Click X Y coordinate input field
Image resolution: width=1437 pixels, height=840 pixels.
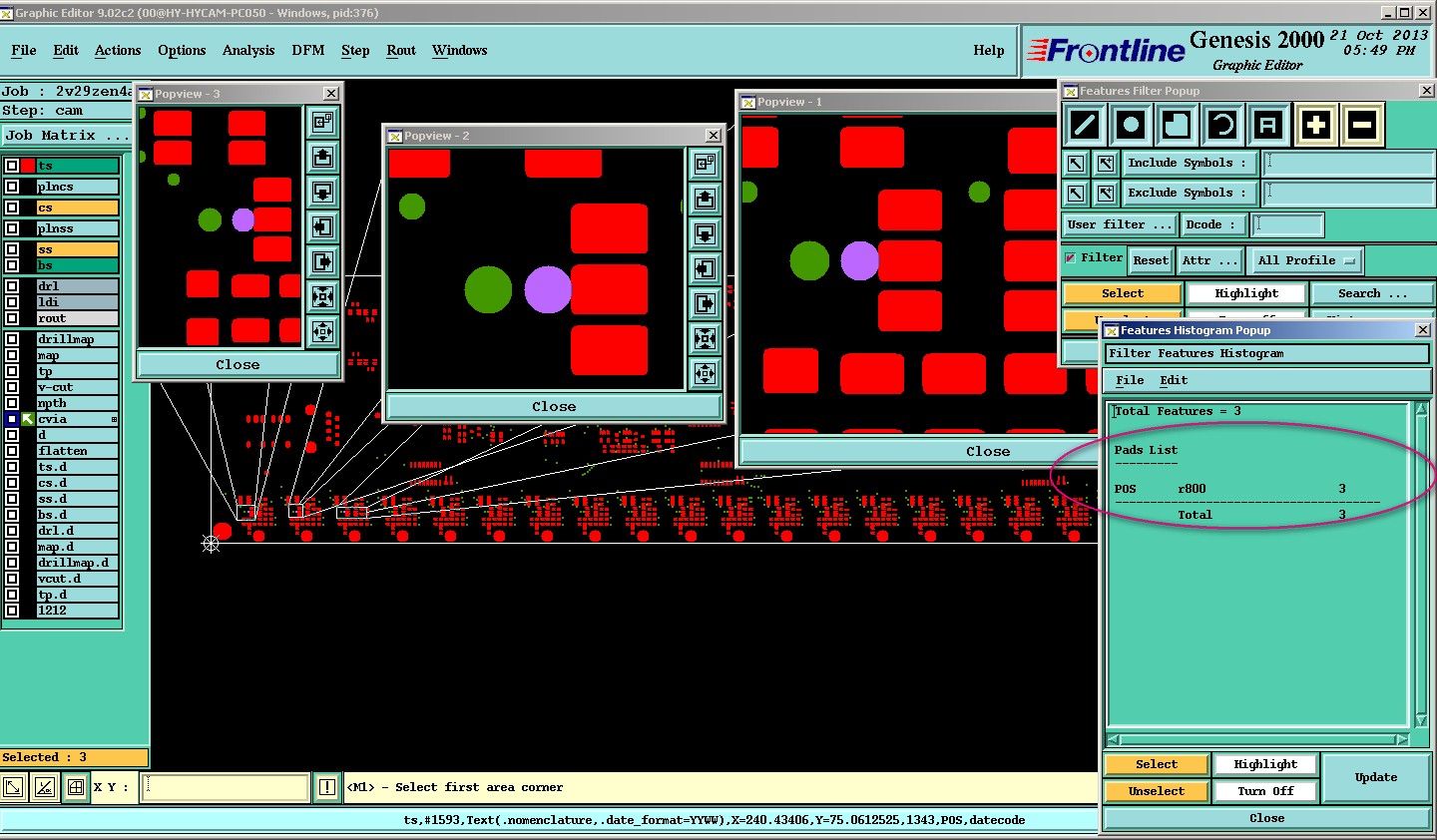point(226,787)
